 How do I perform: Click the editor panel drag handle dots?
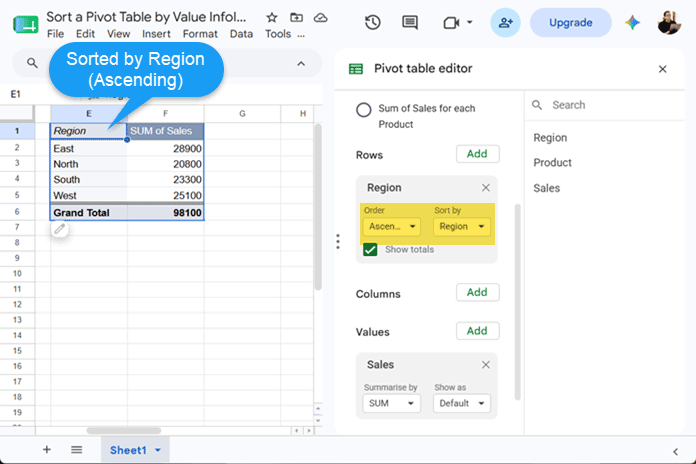(x=338, y=242)
